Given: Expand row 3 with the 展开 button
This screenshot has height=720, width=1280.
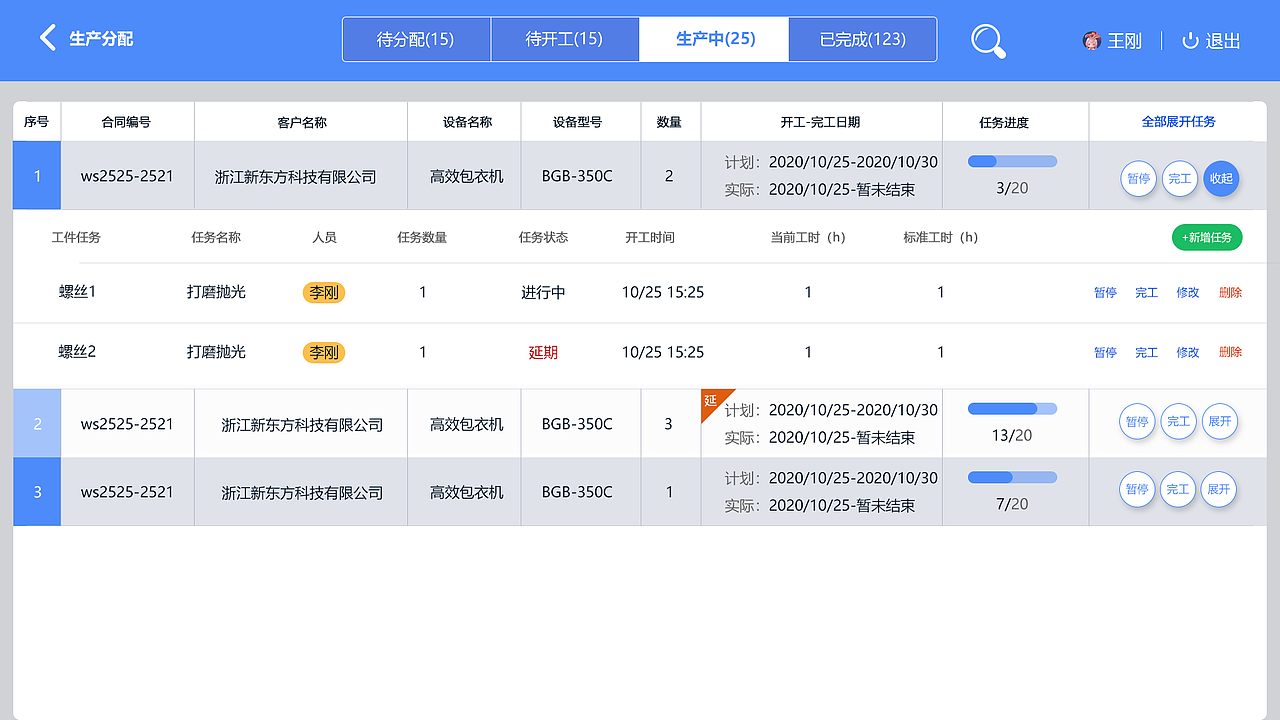Looking at the screenshot, I should [1219, 489].
